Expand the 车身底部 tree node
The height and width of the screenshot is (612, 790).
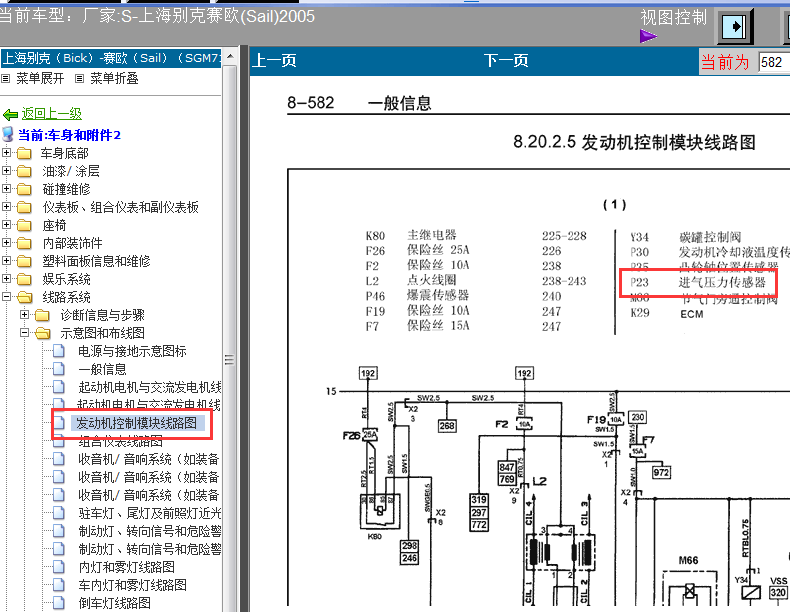6,152
